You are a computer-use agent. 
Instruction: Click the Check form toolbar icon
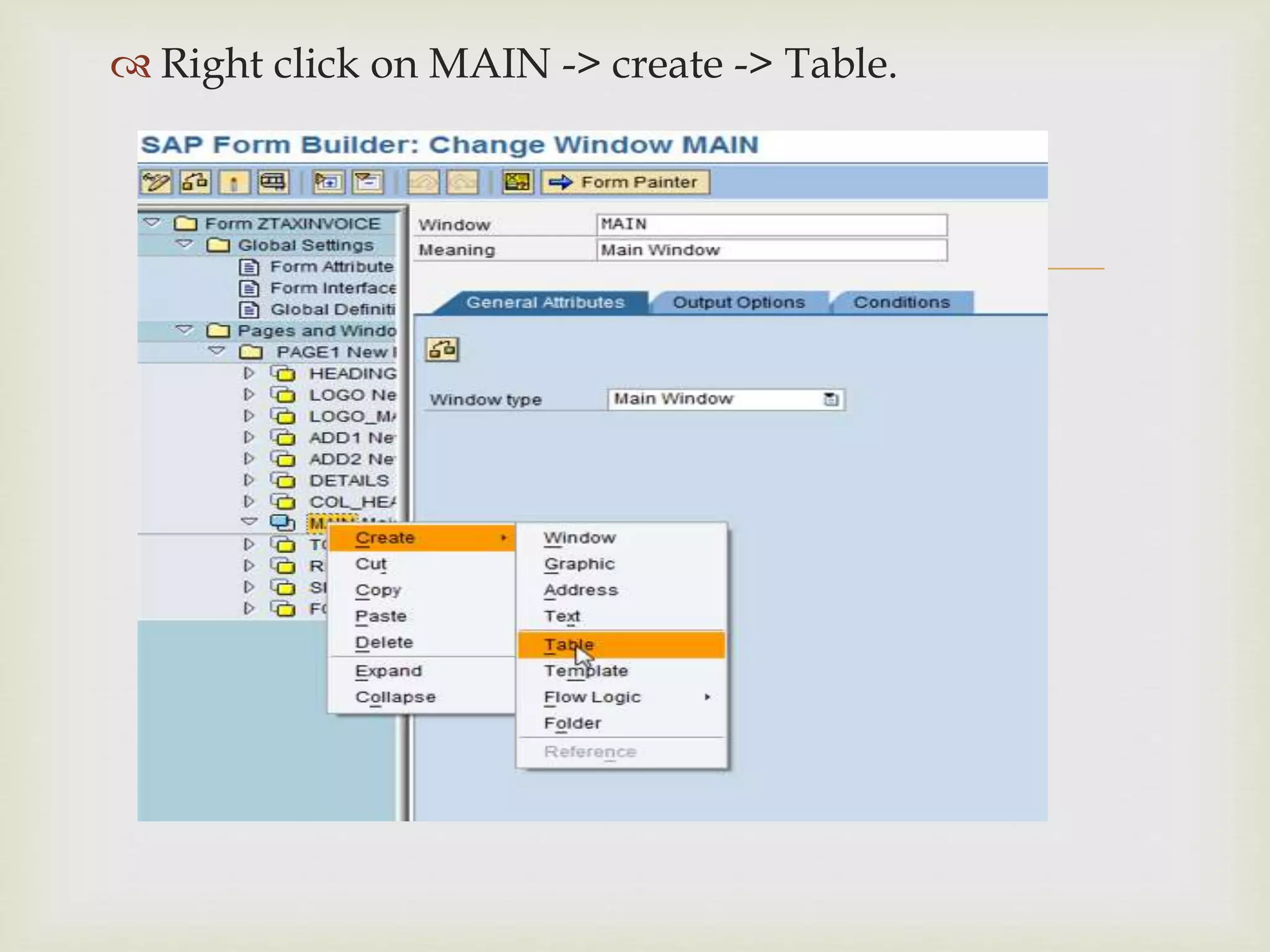(x=195, y=182)
